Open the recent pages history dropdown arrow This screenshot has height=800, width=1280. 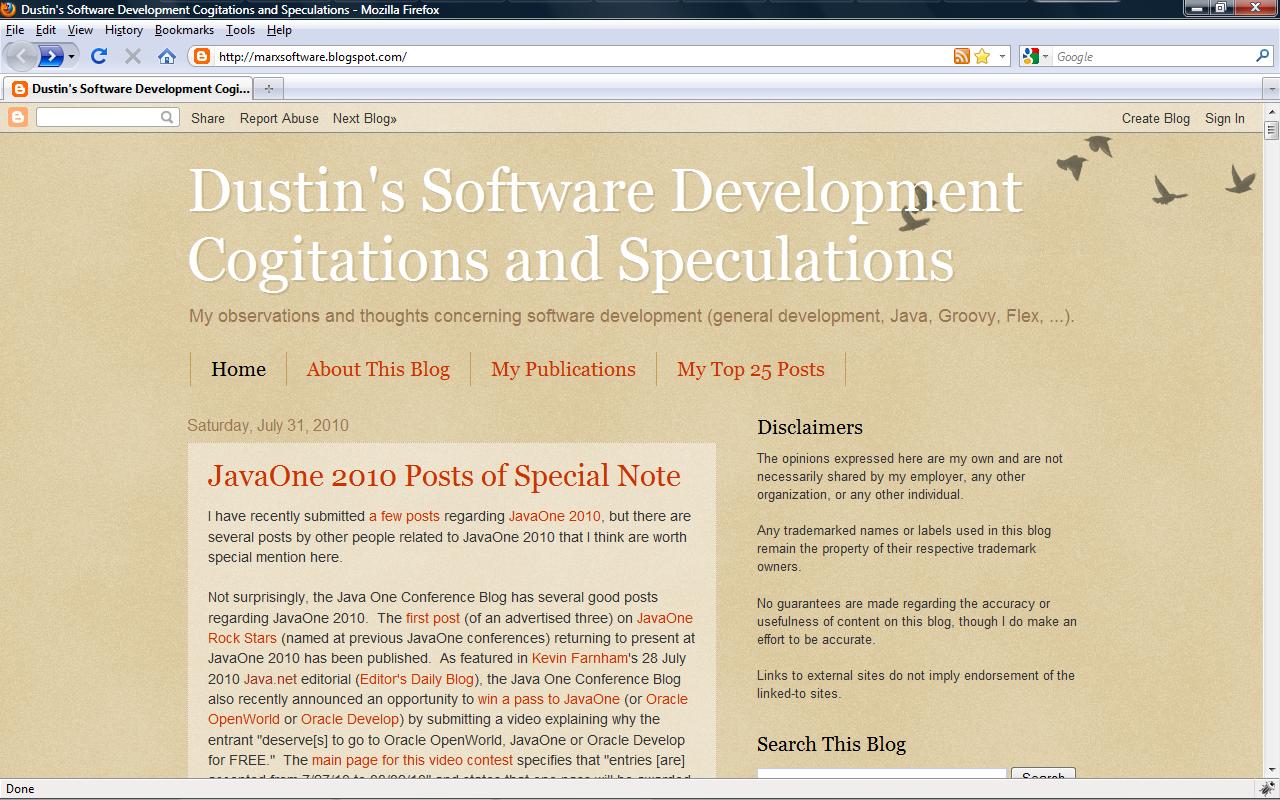point(71,57)
